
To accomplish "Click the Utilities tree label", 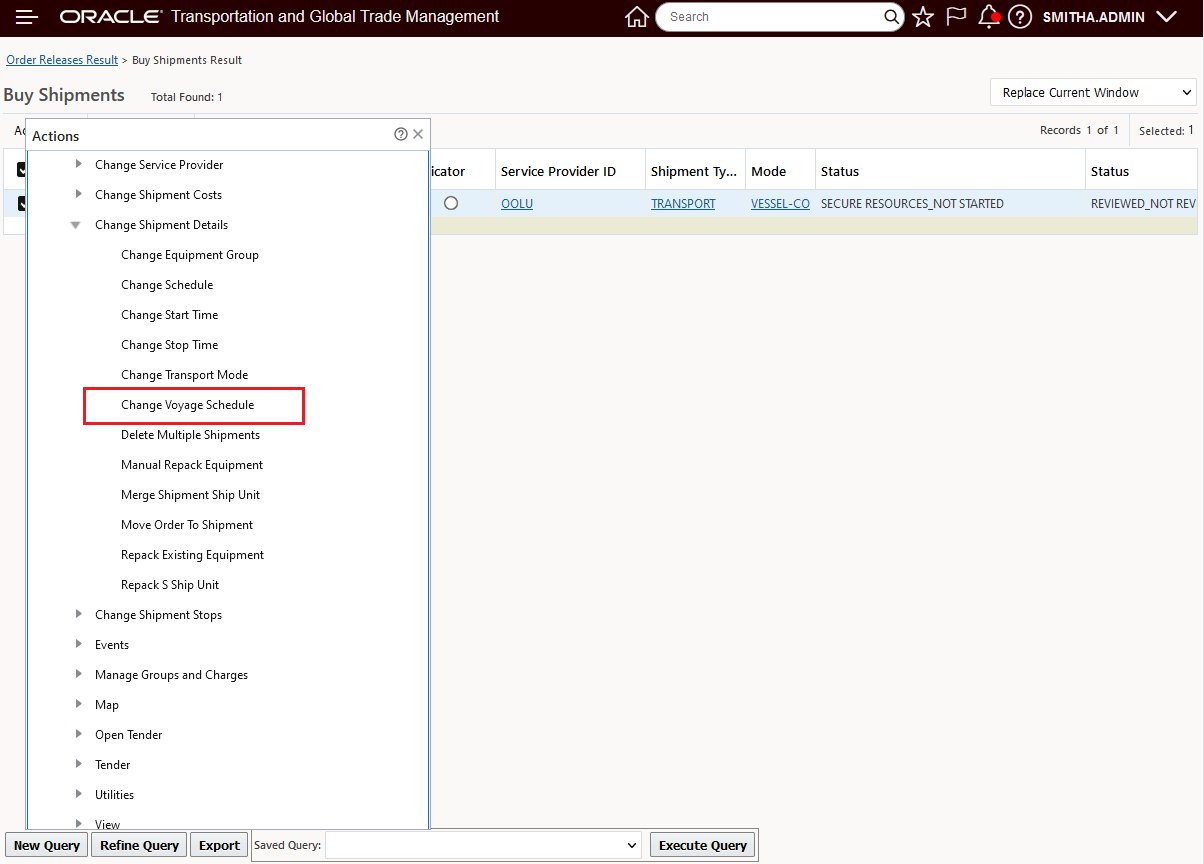I will pyautogui.click(x=114, y=795).
